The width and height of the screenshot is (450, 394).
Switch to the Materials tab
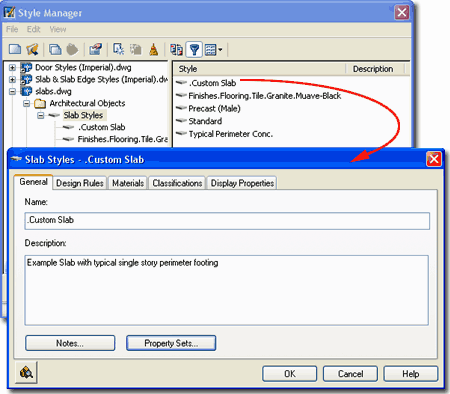click(128, 183)
